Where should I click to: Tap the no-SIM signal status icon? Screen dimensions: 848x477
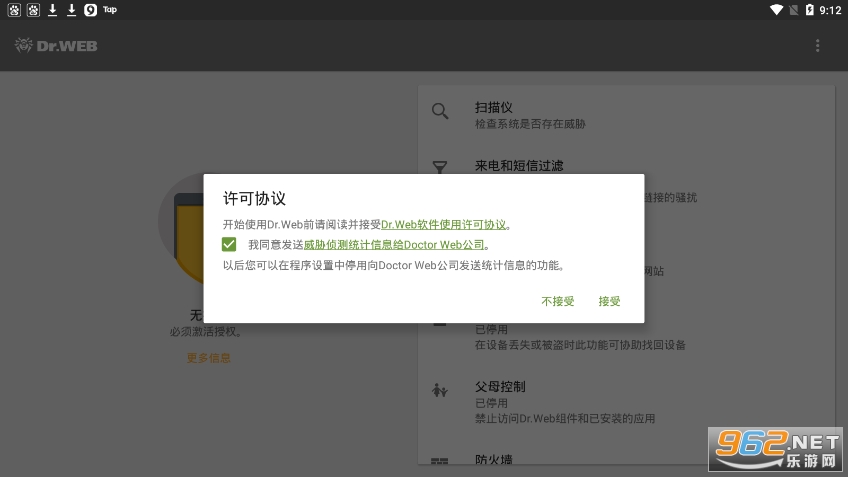(x=793, y=10)
